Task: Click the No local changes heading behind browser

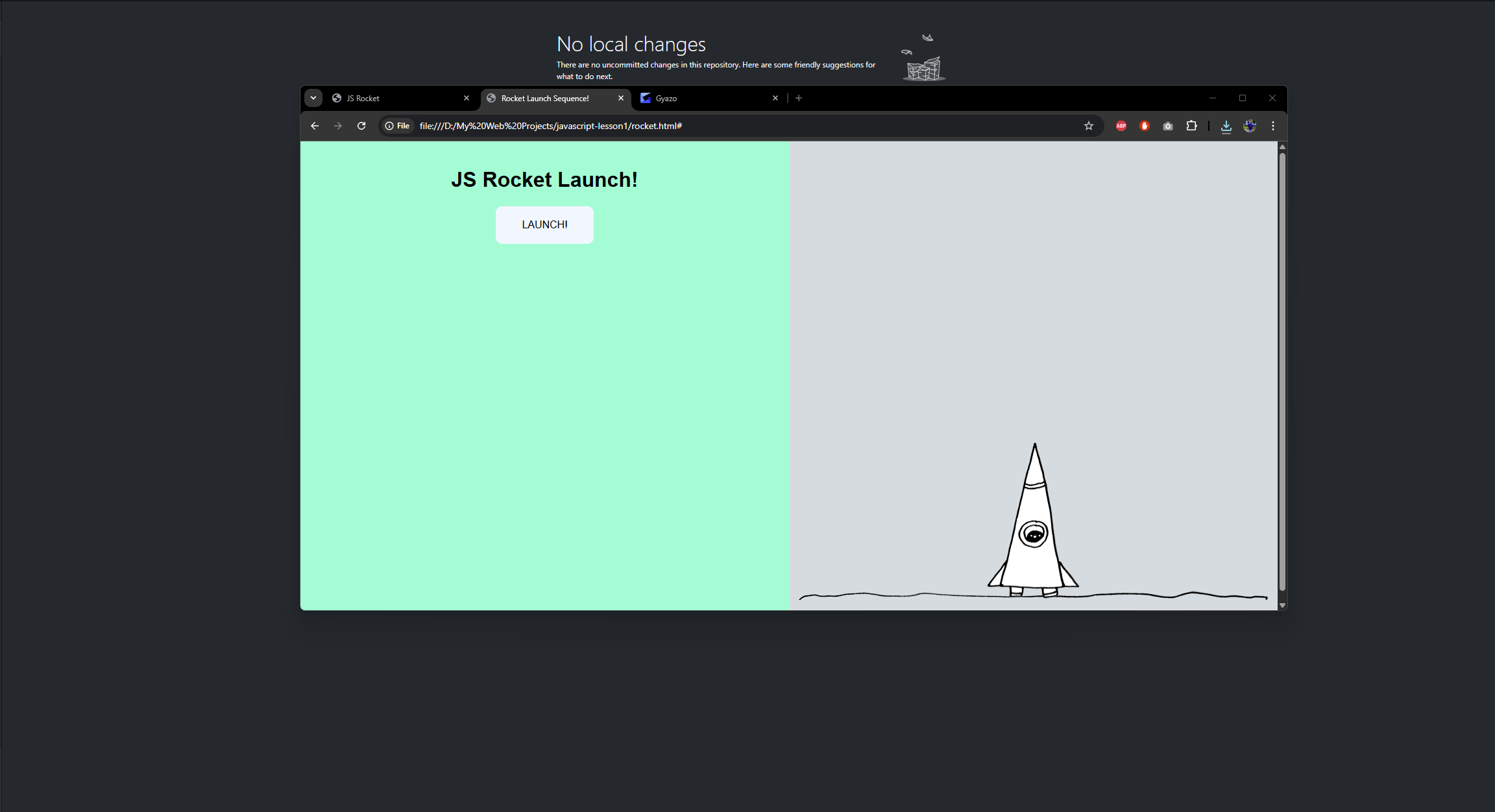Action: coord(631,44)
